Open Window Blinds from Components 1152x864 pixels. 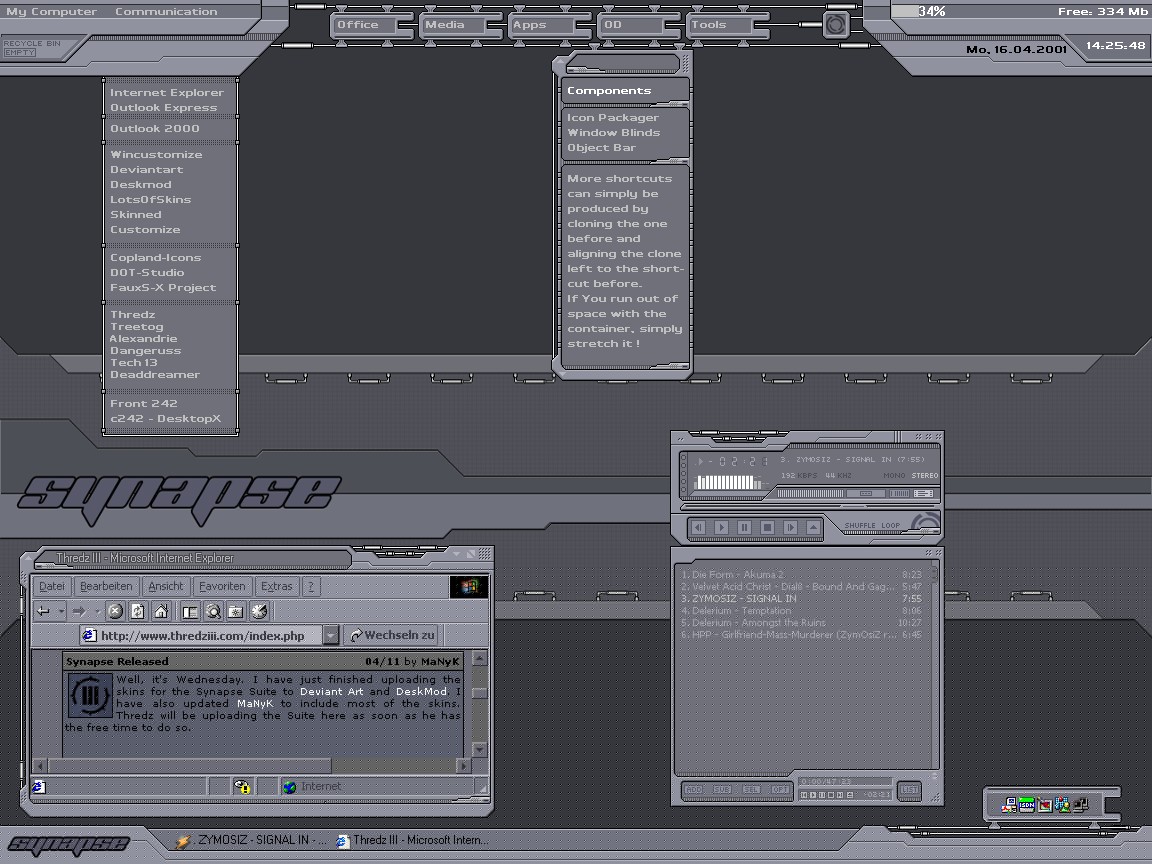tap(613, 133)
